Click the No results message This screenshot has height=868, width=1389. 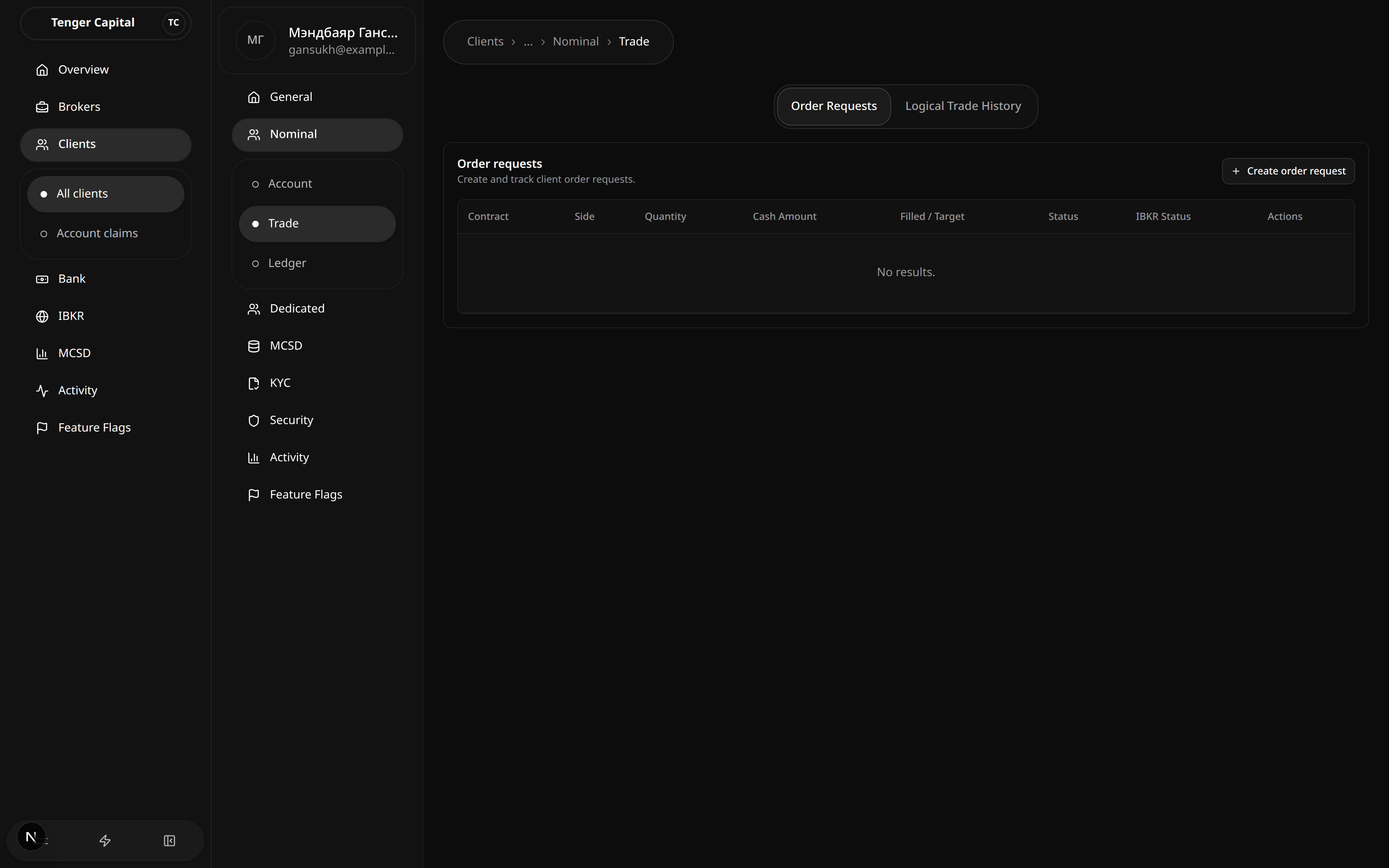click(906, 272)
